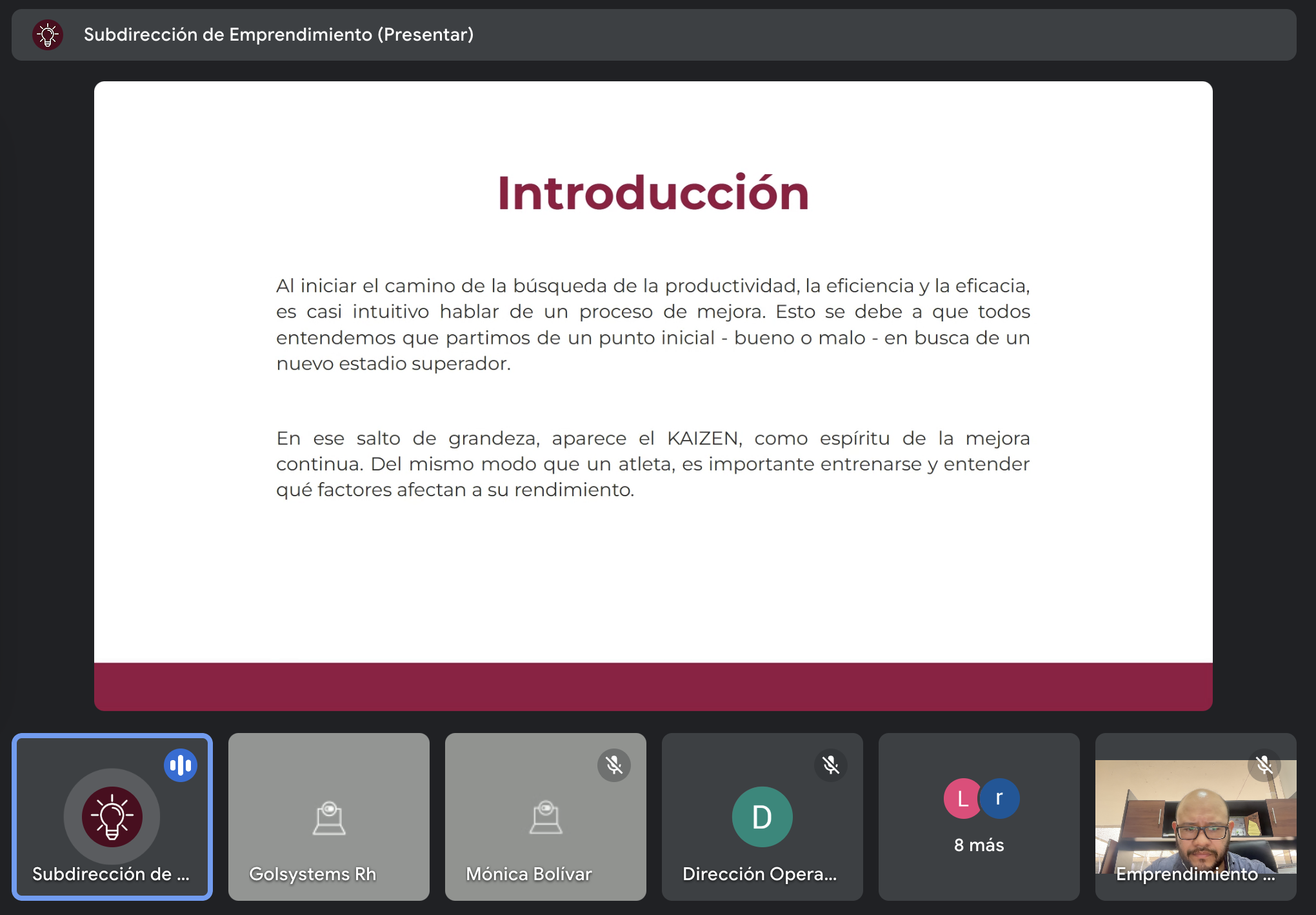Click the camera placeholder icon in Mónica Bolívar tile
Viewport: 1316px width, 915px height.
[546, 818]
